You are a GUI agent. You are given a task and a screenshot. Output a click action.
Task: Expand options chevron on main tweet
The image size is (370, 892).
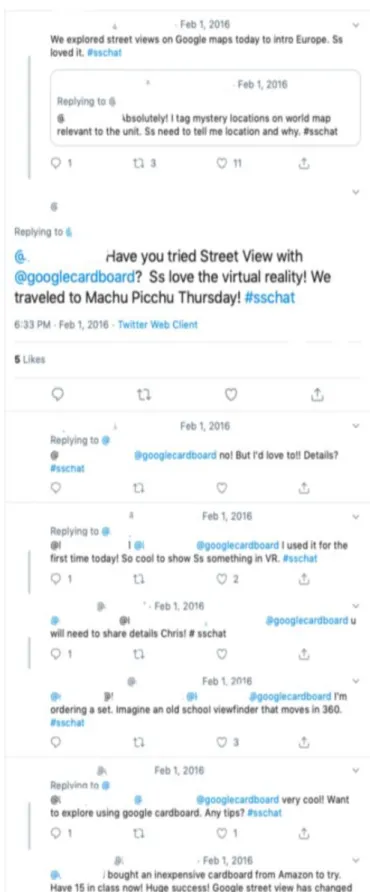(356, 193)
